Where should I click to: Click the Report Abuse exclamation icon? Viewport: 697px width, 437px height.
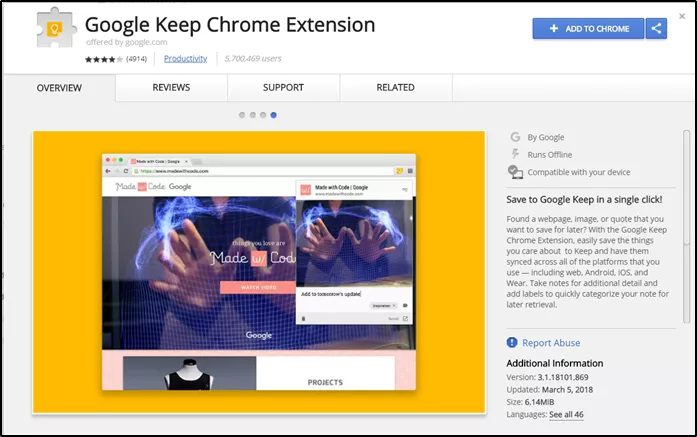(x=512, y=342)
